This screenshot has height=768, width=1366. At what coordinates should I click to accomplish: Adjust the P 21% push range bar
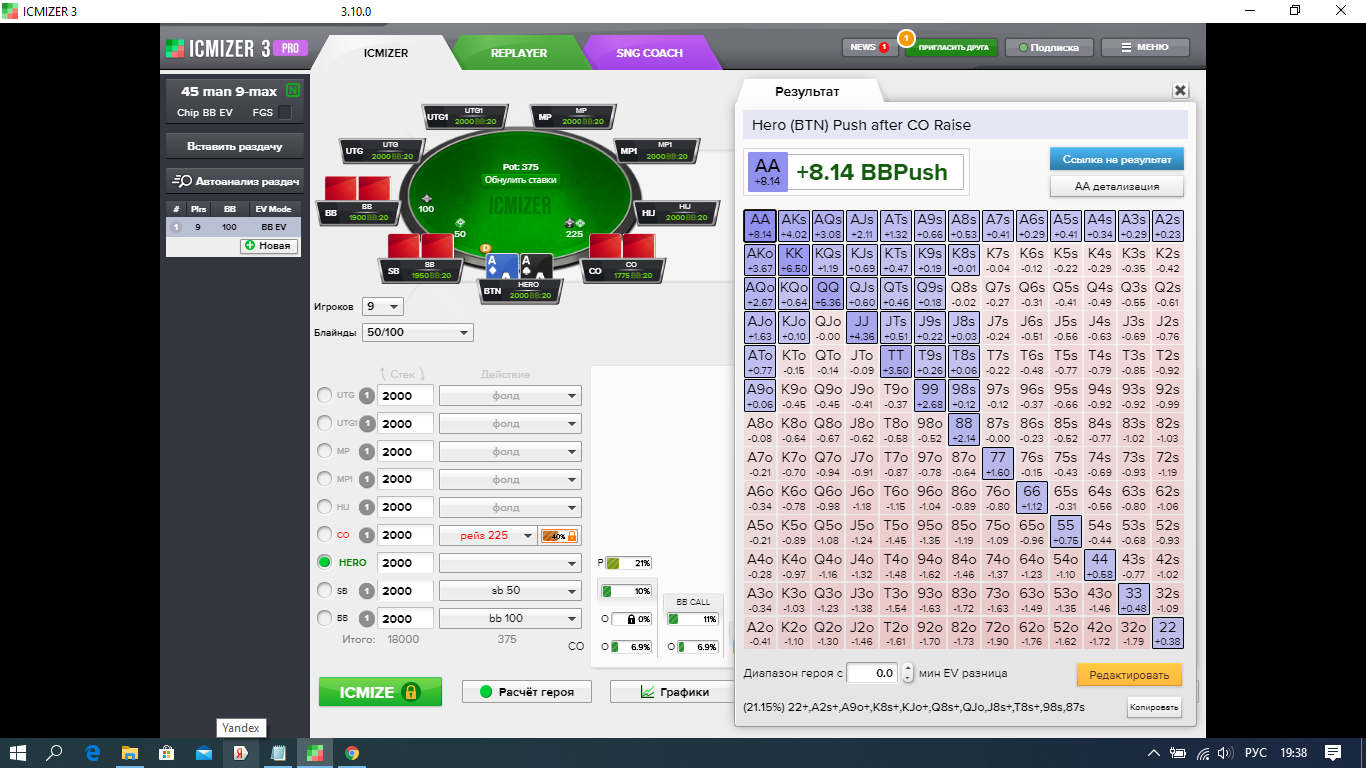click(x=630, y=563)
